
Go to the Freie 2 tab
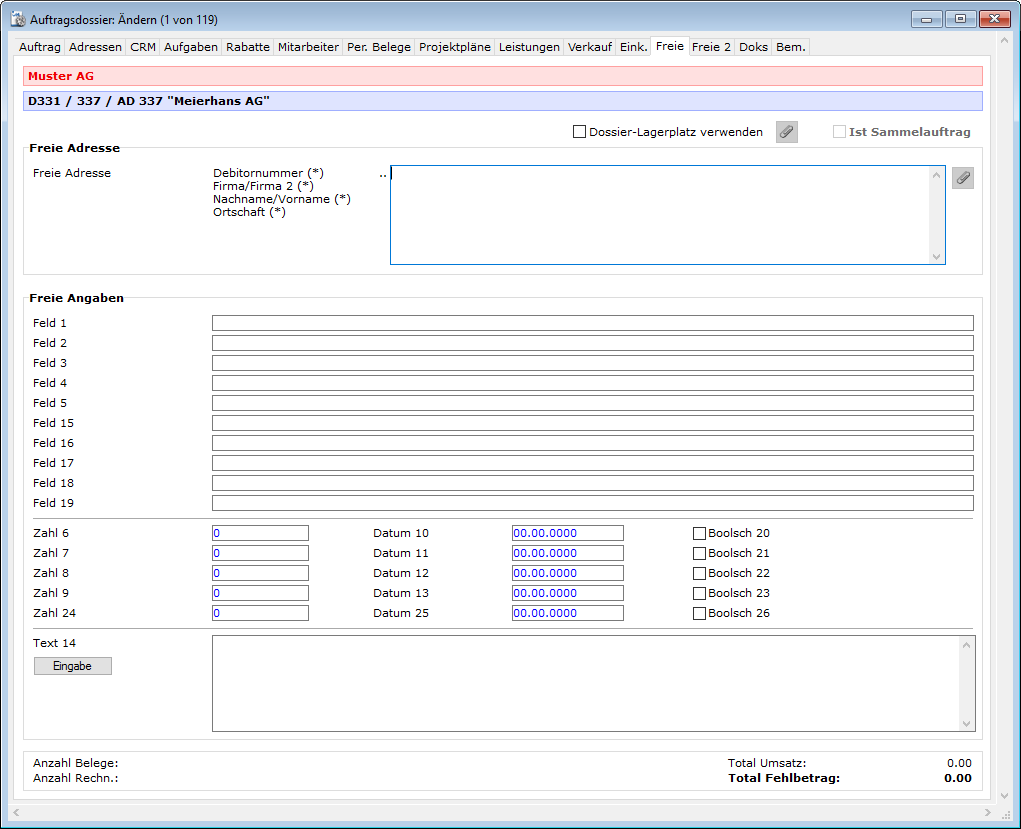711,47
